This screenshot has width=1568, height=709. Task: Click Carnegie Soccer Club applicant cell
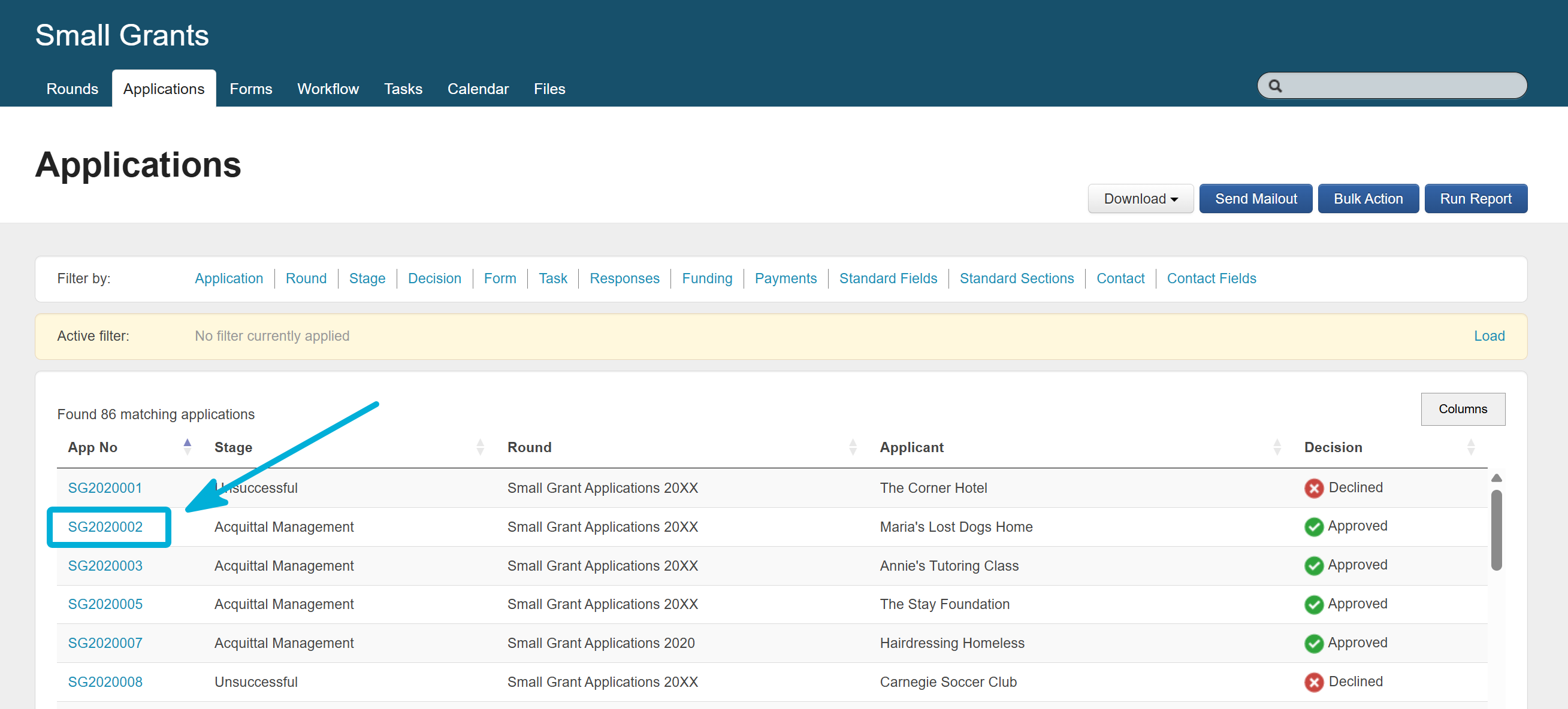(x=948, y=682)
